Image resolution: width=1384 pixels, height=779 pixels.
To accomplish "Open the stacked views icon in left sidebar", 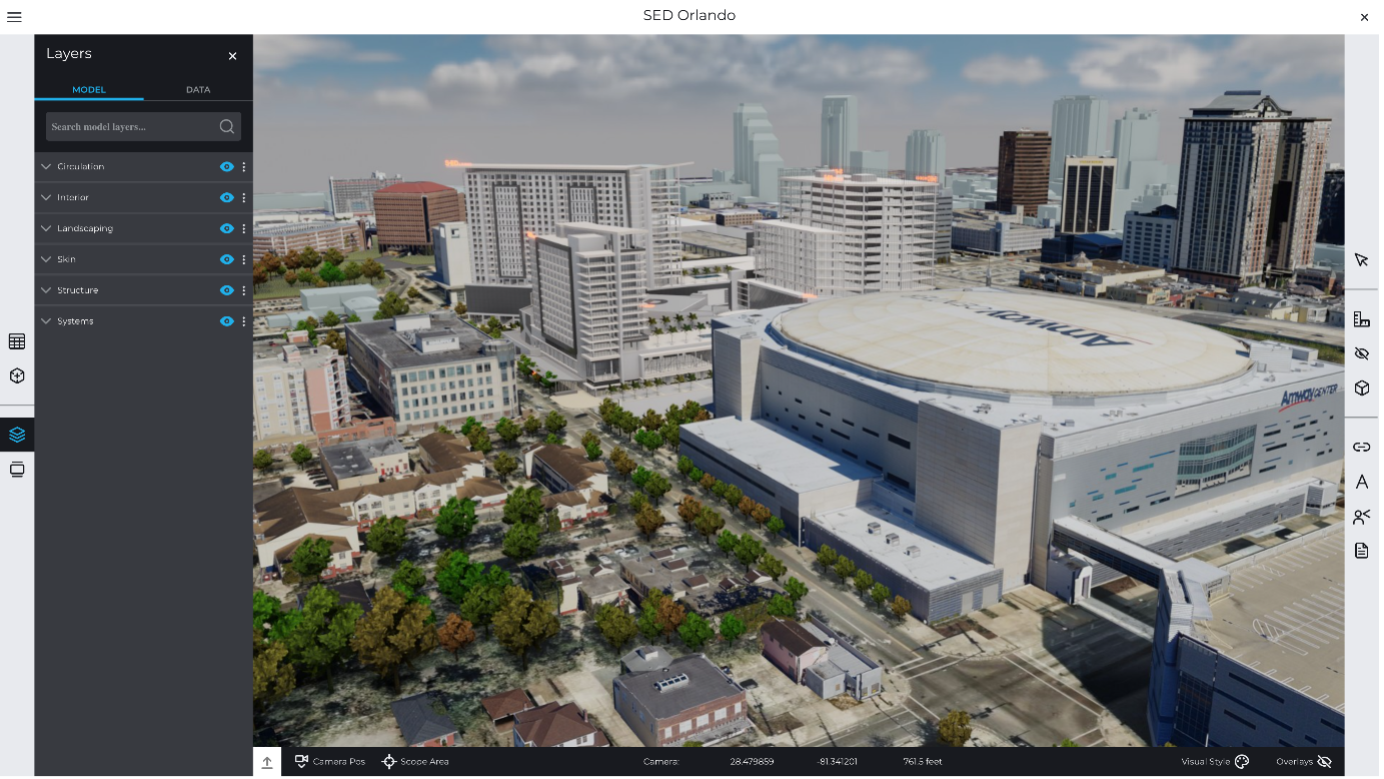I will tap(17, 469).
